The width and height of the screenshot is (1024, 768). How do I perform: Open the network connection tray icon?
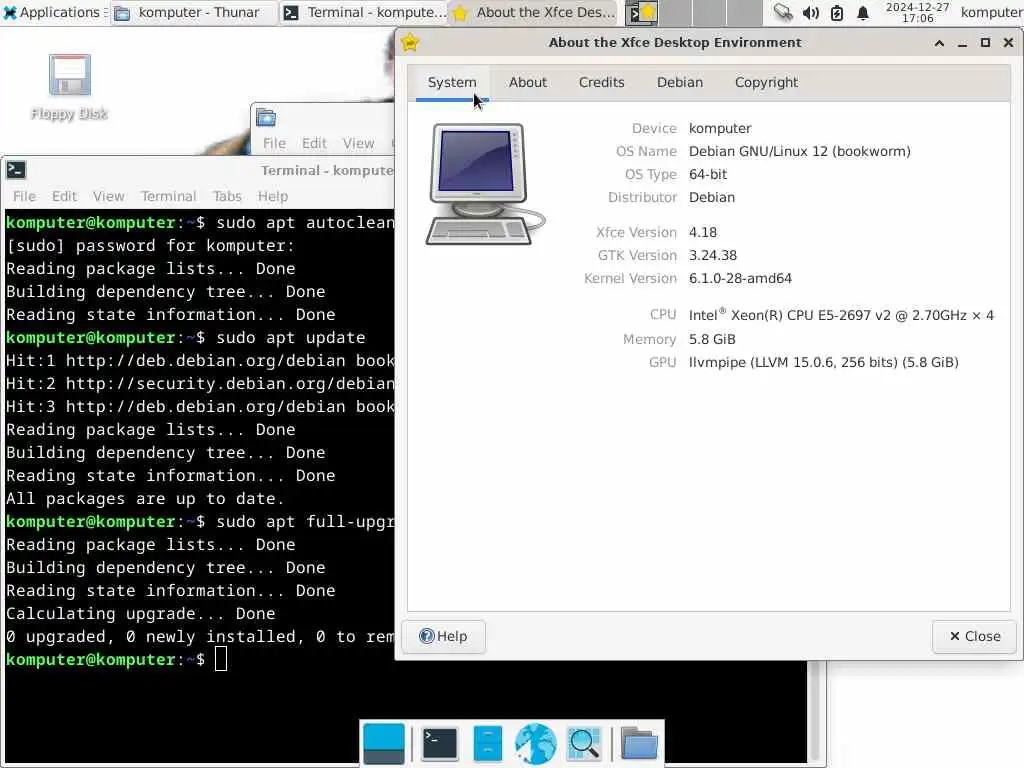(x=782, y=12)
